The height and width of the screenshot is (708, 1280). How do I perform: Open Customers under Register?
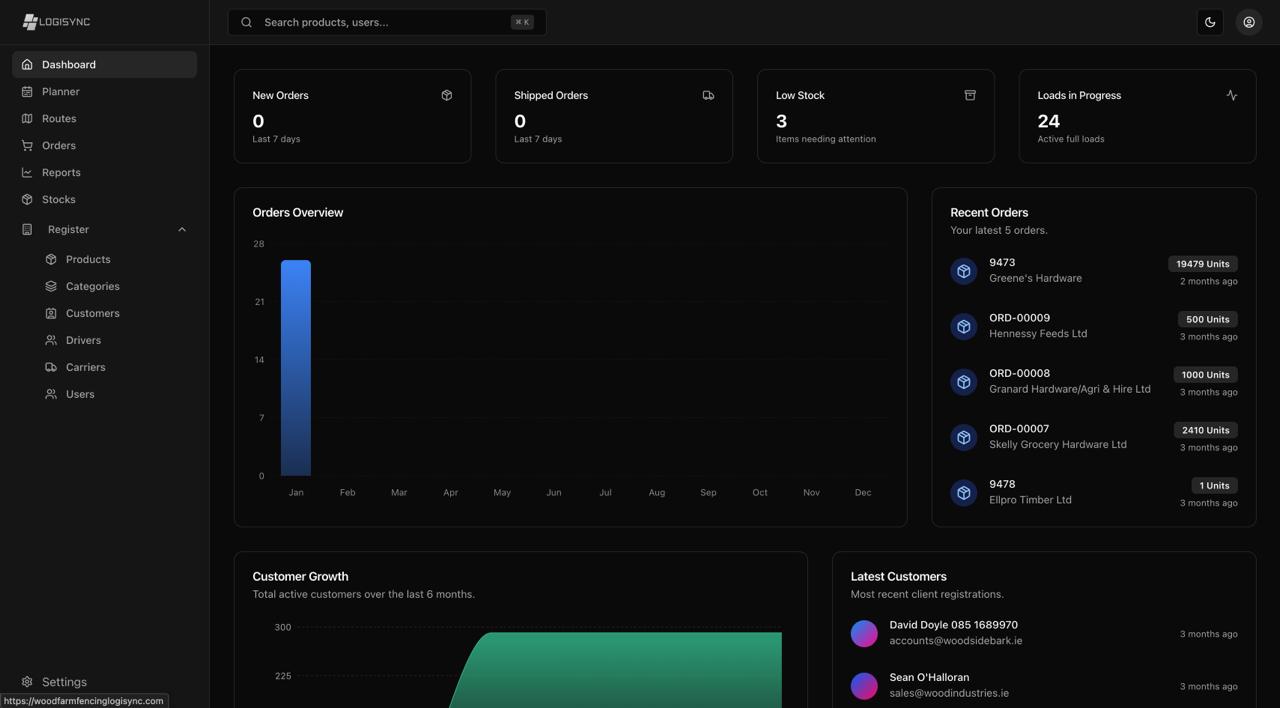116,313
